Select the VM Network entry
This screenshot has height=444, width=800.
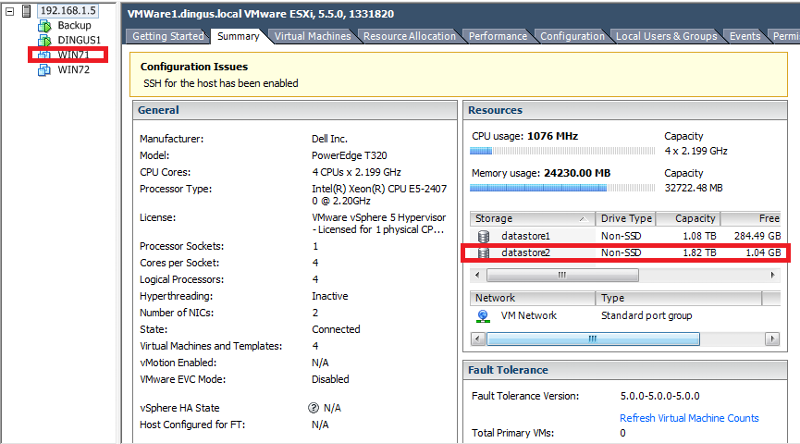tap(528, 316)
